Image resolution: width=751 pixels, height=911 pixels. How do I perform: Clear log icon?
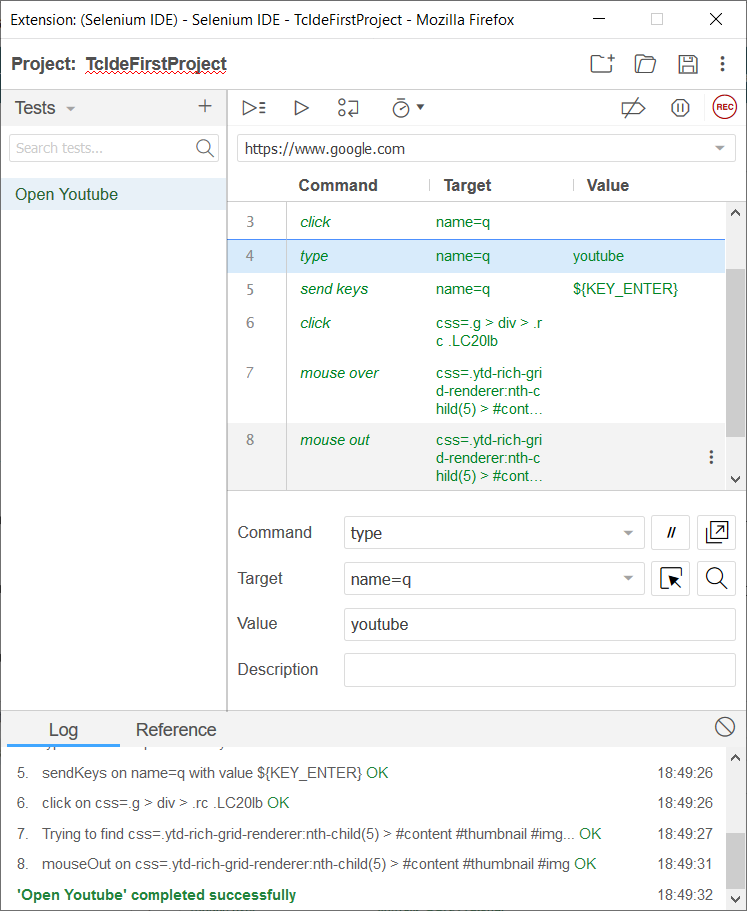click(x=724, y=727)
